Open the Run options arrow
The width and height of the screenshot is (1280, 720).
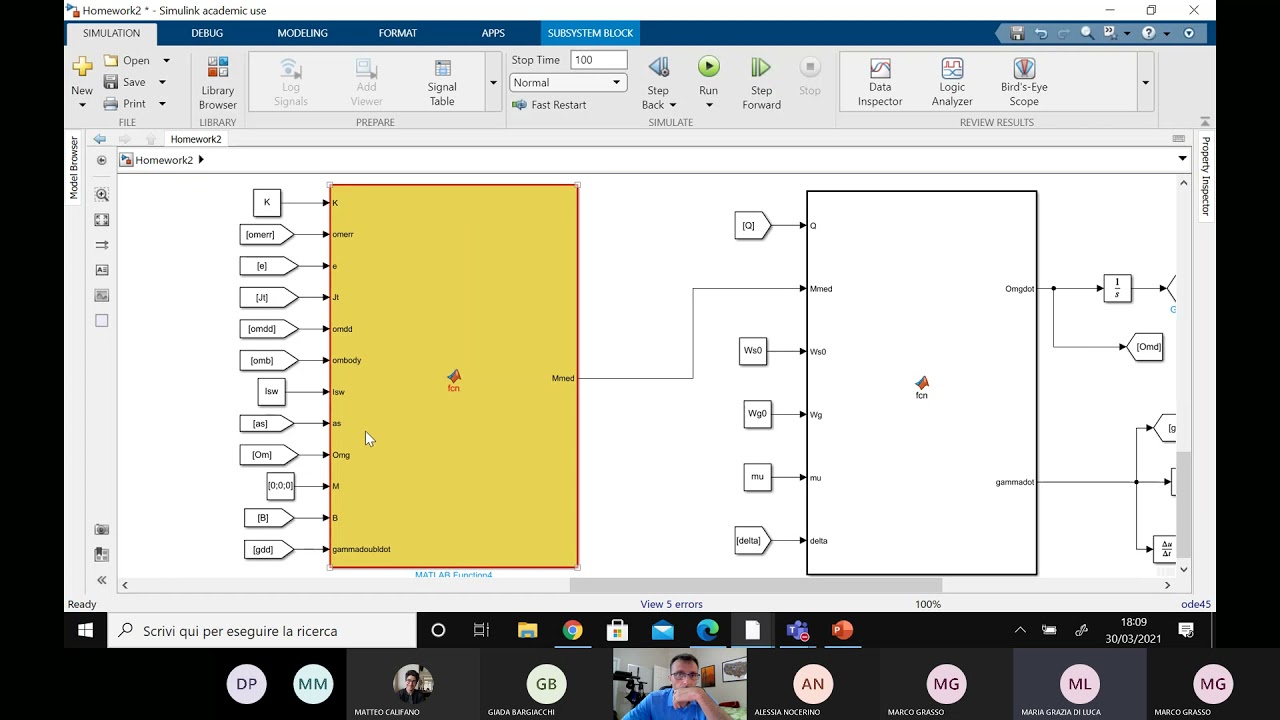coord(708,105)
